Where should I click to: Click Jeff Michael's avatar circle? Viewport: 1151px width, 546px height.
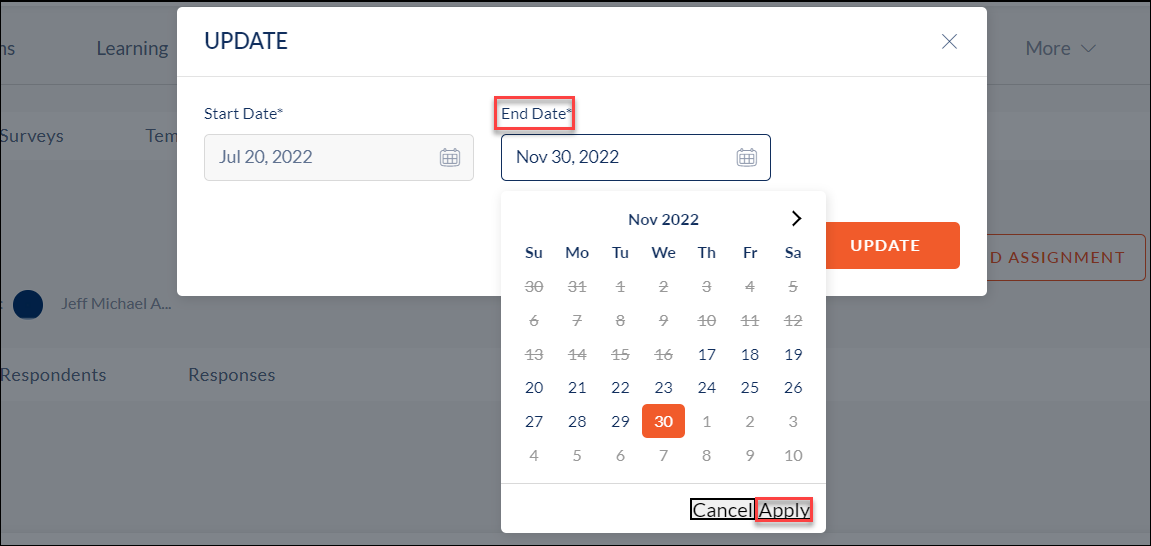[x=28, y=304]
